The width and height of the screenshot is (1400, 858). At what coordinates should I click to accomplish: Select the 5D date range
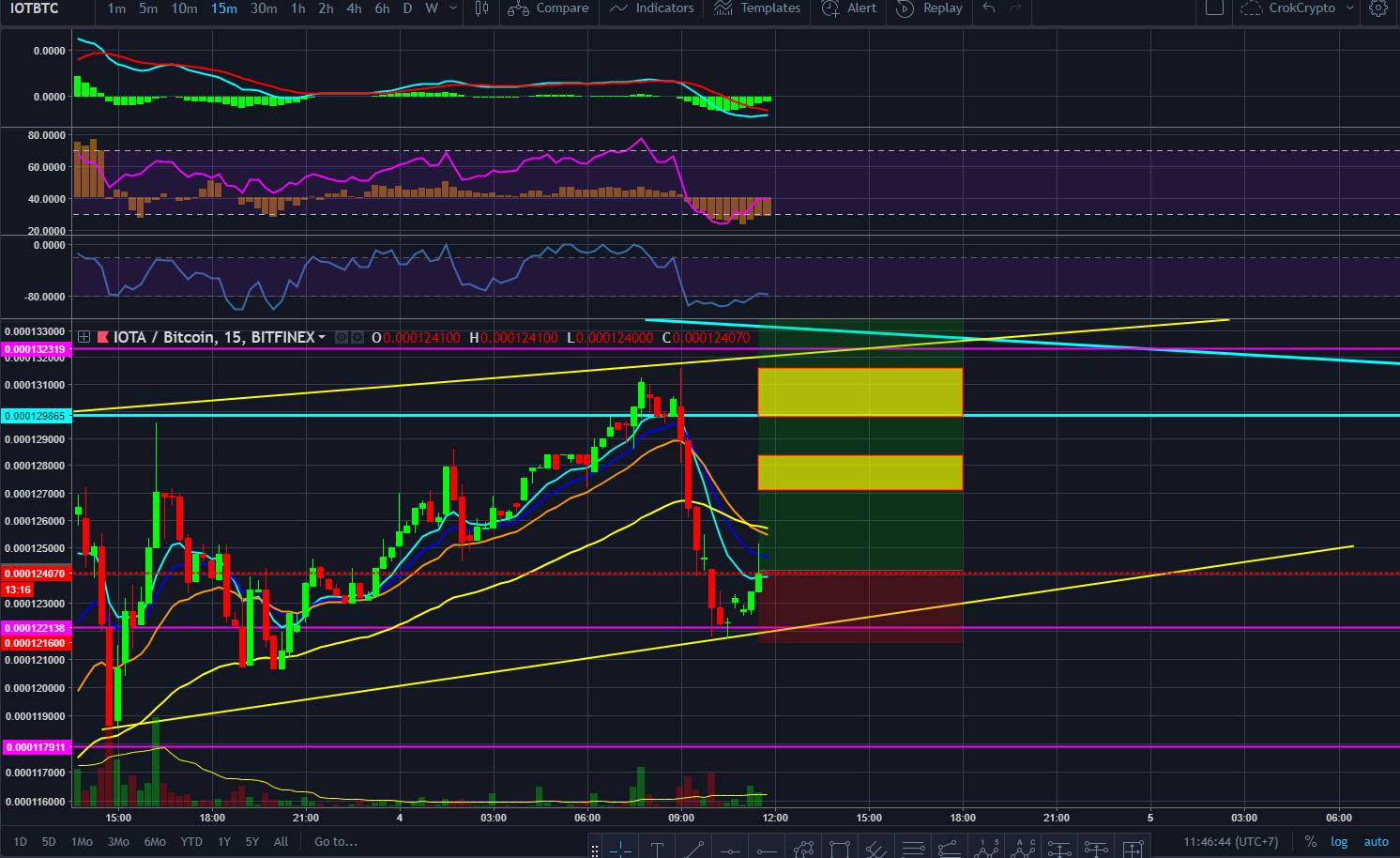[x=49, y=841]
